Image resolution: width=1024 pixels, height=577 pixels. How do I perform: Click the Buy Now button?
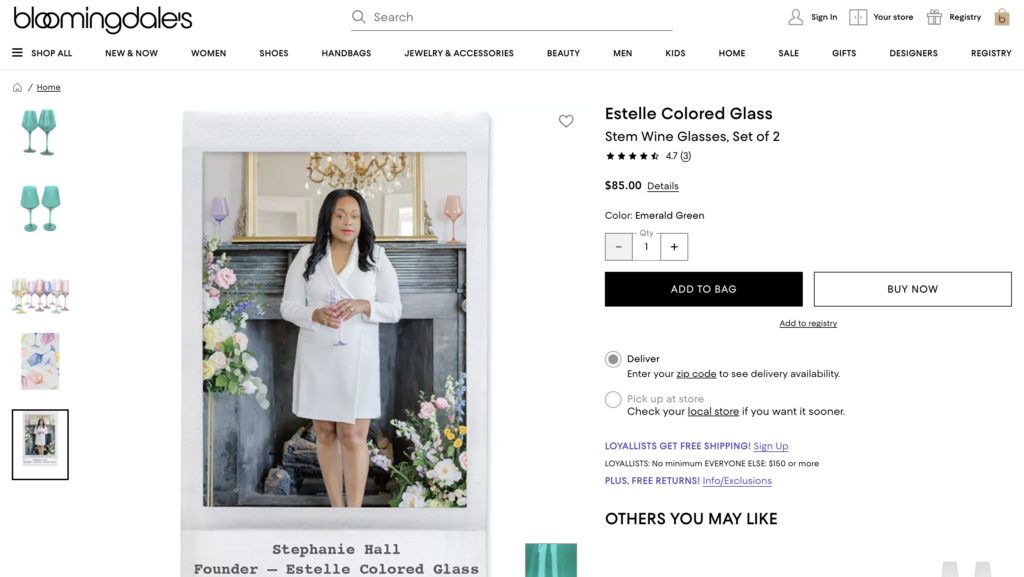(912, 289)
